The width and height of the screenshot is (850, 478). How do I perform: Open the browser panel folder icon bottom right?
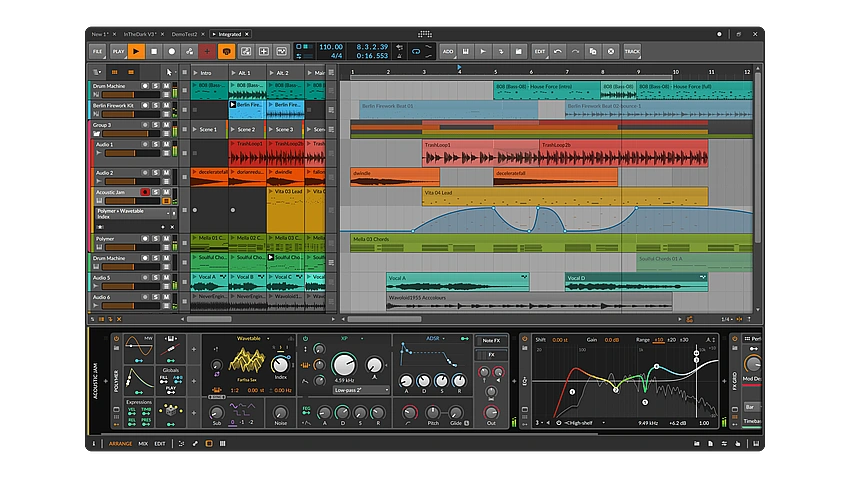[697, 443]
